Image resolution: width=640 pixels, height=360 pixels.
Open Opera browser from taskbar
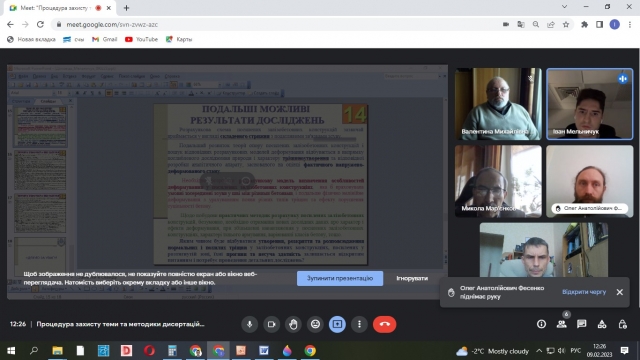(x=149, y=351)
